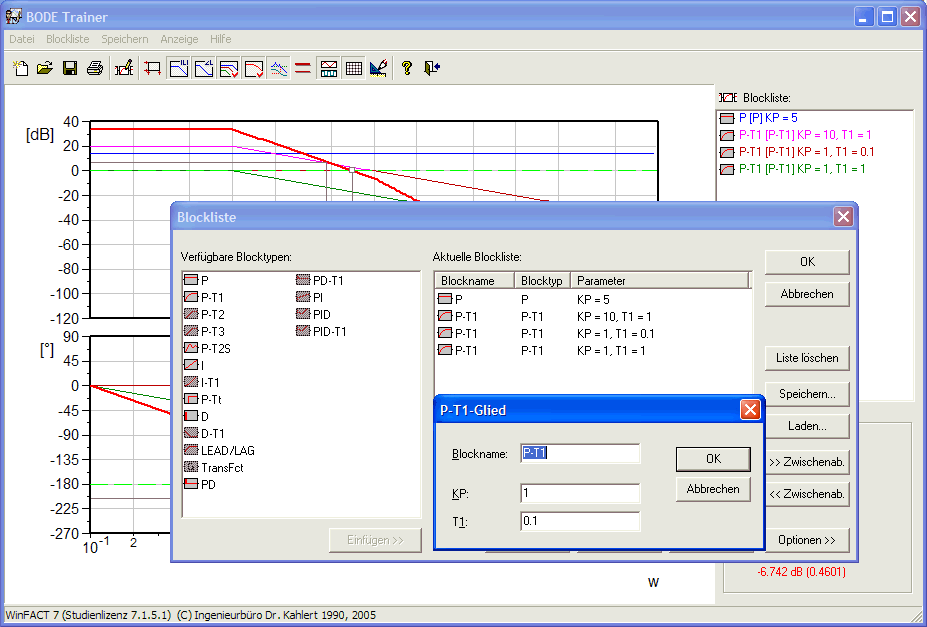Open the Datei menu
This screenshot has height=627, width=927.
point(22,39)
